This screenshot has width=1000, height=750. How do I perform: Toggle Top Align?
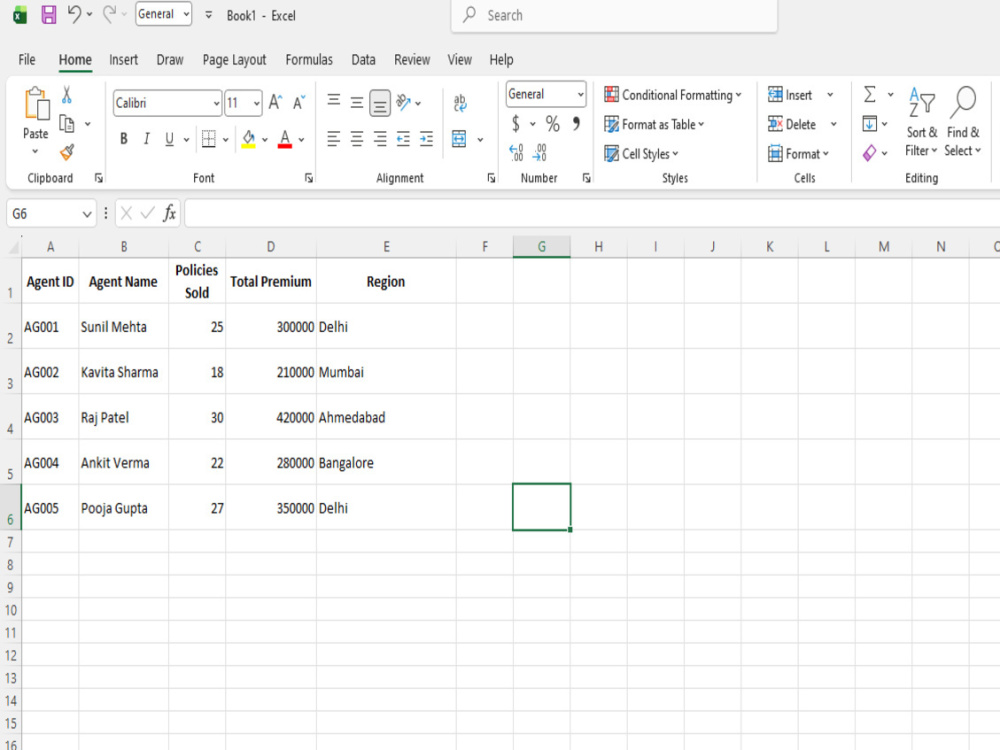334,102
